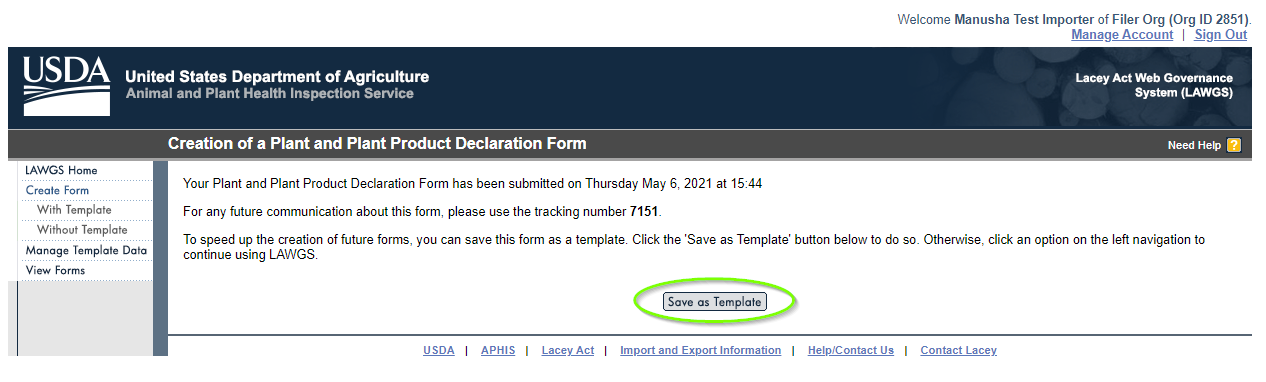Image resolution: width=1266 pixels, height=382 pixels.
Task: Click the Save as Template button
Action: click(x=715, y=302)
